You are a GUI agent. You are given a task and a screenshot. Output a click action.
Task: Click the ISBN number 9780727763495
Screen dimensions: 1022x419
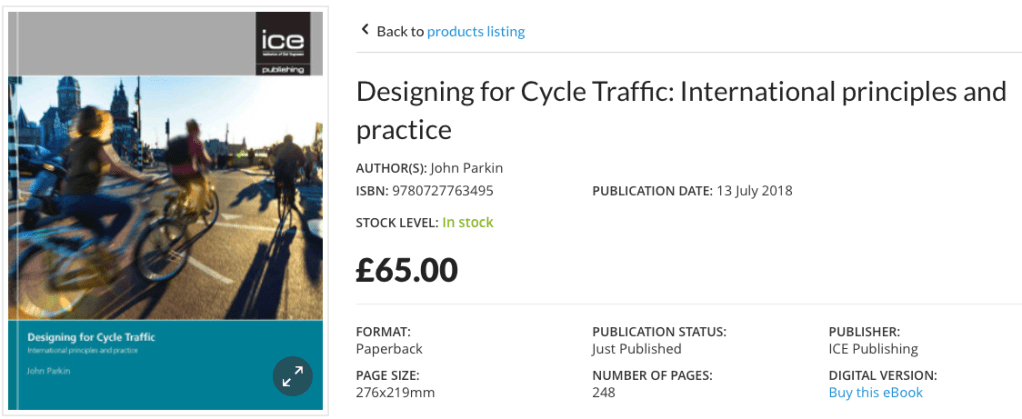click(441, 190)
